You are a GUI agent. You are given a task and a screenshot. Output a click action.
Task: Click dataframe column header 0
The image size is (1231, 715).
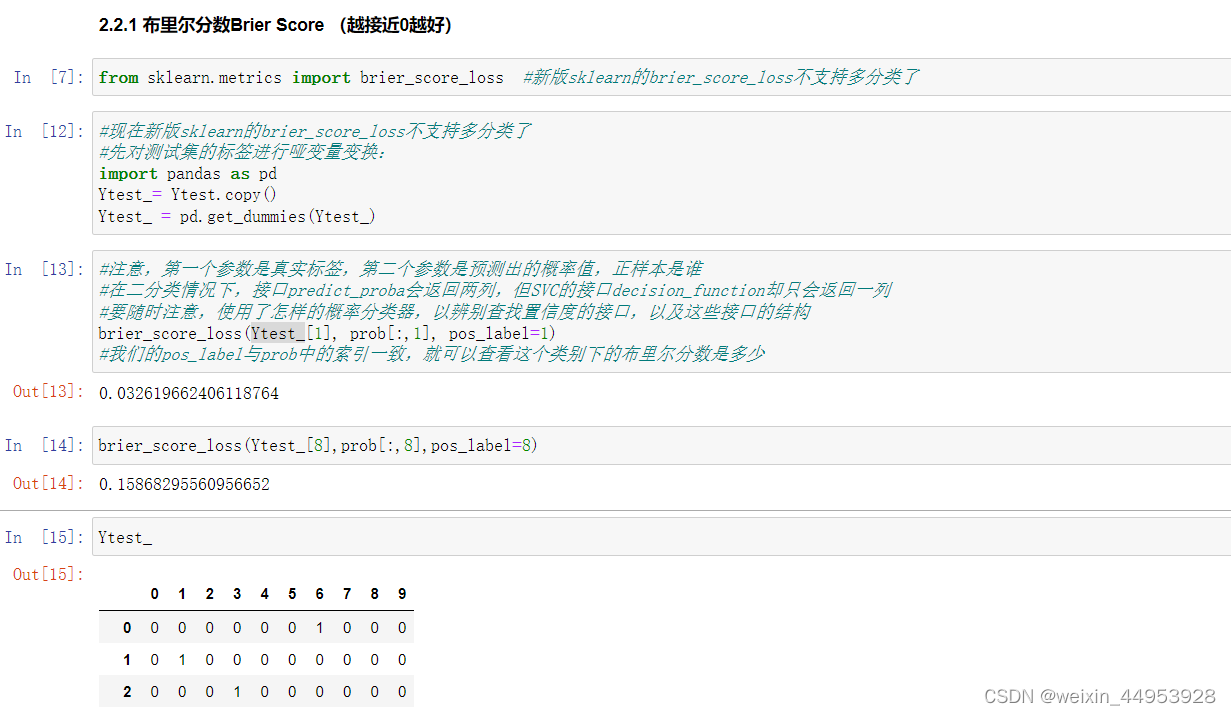pyautogui.click(x=154, y=594)
